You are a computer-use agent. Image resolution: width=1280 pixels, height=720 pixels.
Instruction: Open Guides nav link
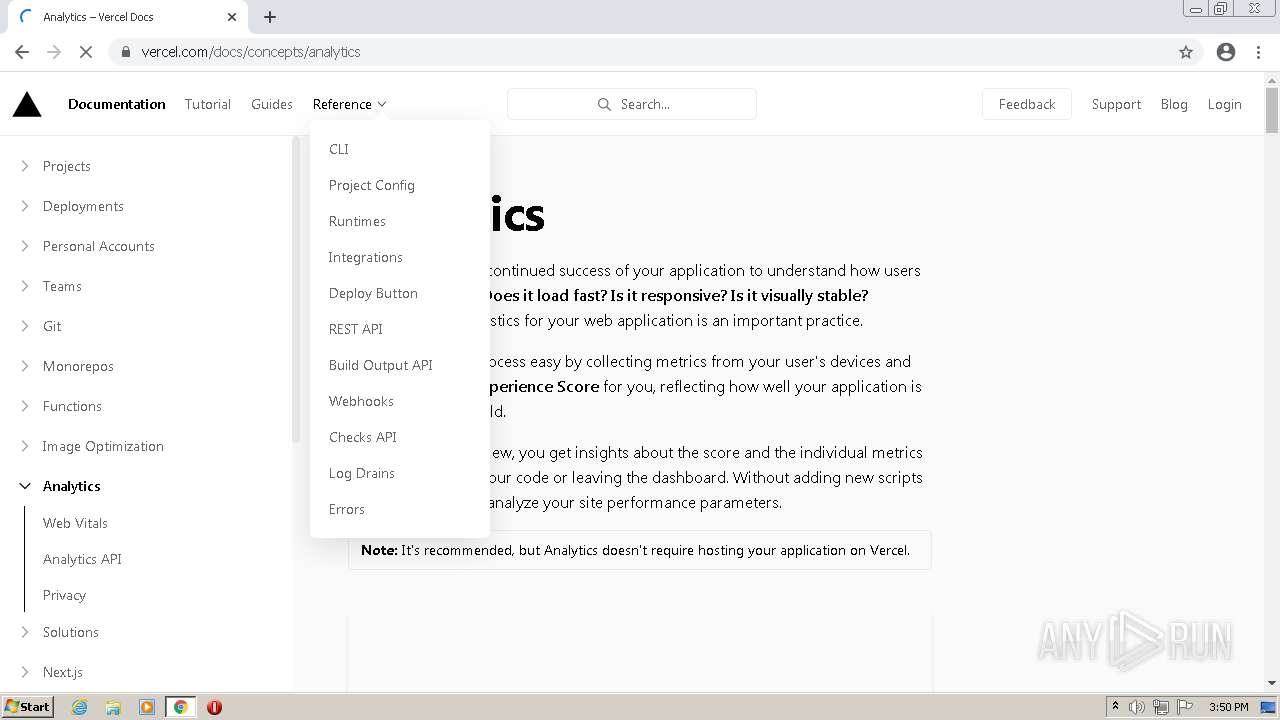272,104
